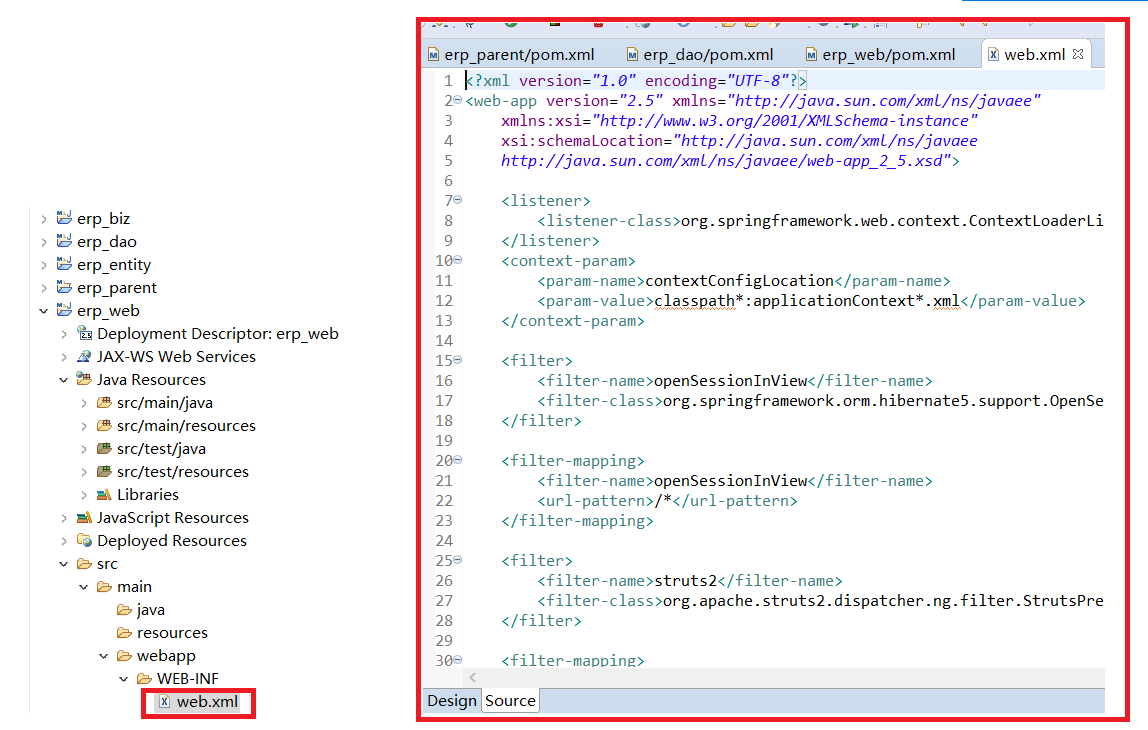Click the WEB-INF folder icon
This screenshot has height=730, width=1148.
[x=145, y=679]
